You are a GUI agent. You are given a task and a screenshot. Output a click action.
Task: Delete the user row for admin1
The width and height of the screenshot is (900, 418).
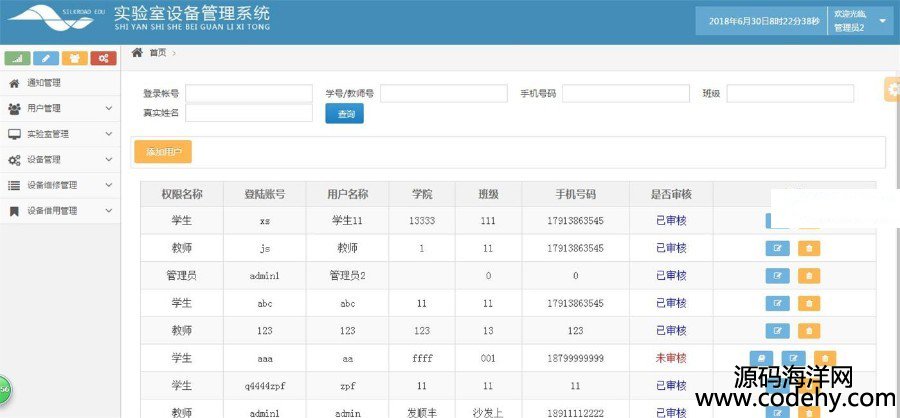(808, 275)
